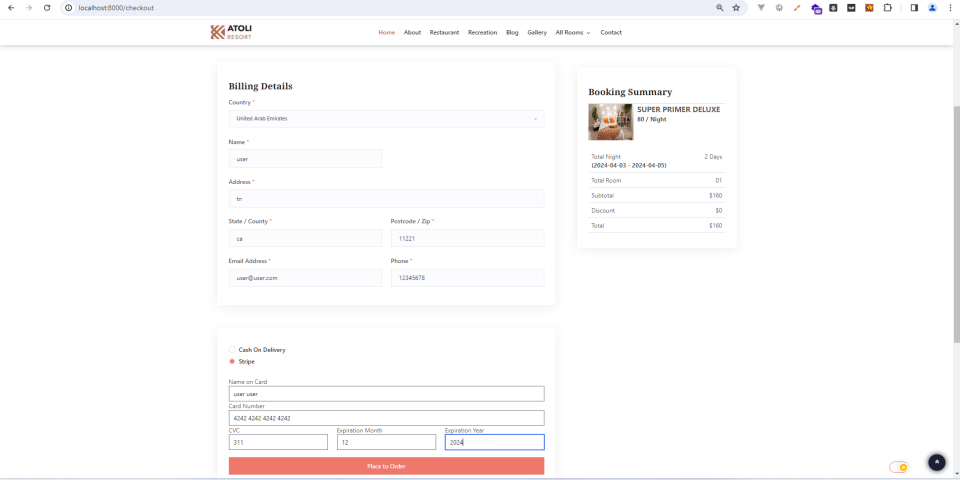Focus the Expiration Year field

[494, 442]
